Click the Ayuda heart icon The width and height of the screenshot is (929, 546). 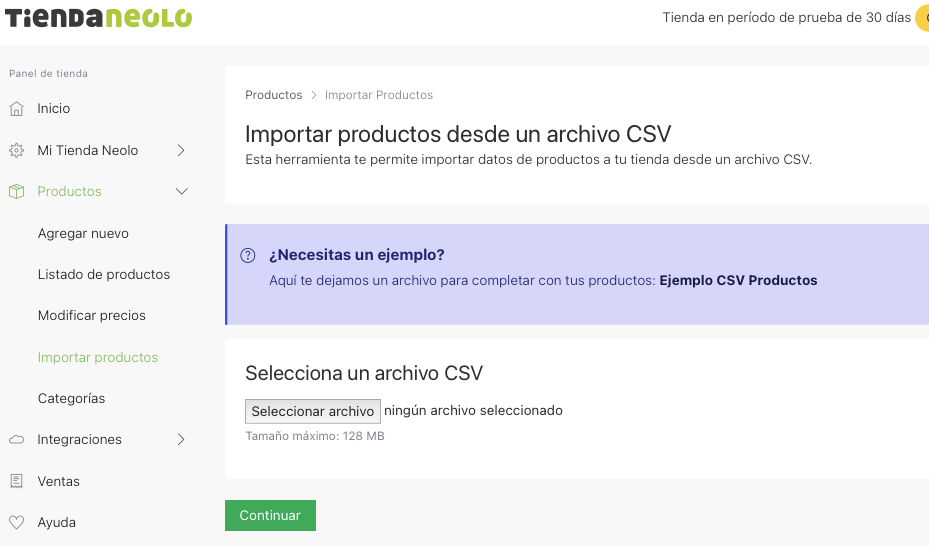click(16, 523)
